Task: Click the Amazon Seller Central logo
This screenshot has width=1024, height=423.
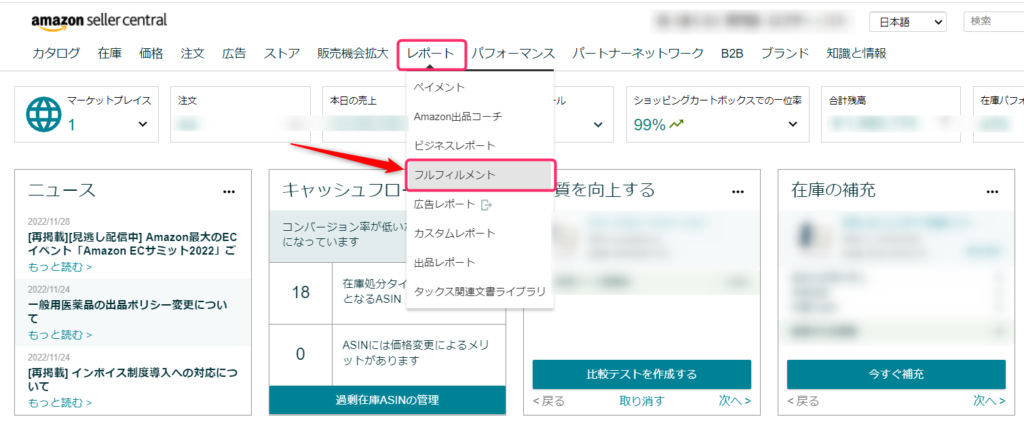Action: tap(99, 21)
